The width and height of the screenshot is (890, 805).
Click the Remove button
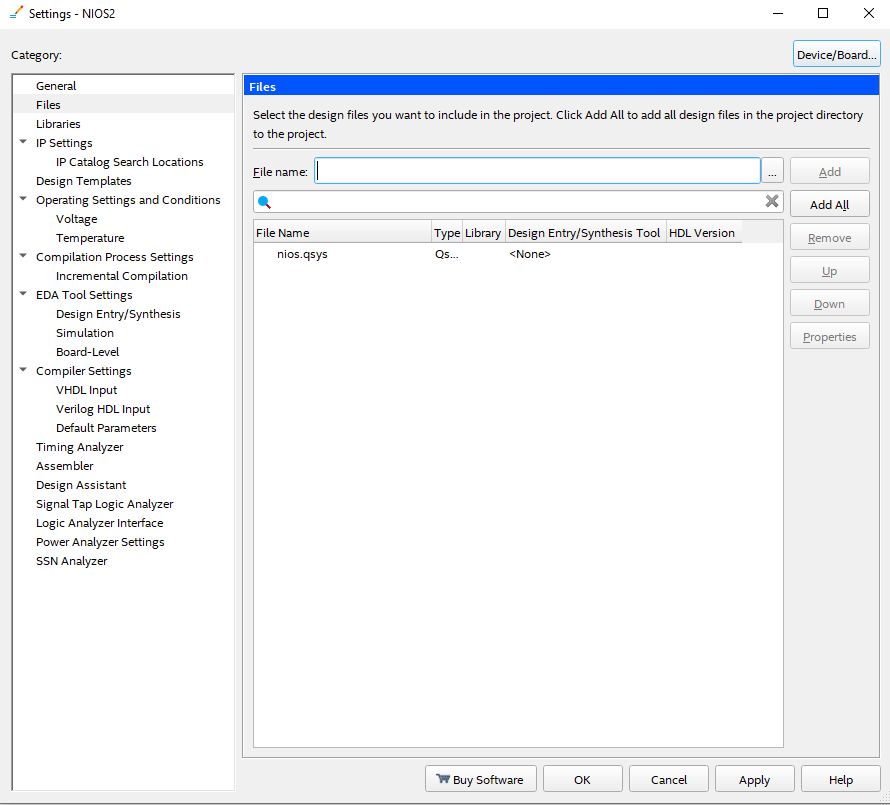(829, 237)
